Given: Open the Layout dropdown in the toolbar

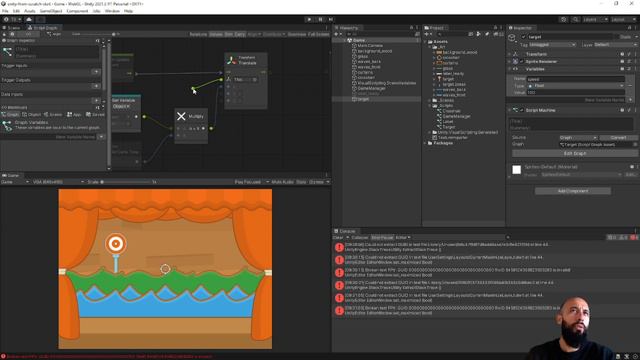Looking at the screenshot, I should pyautogui.click(x=623, y=19).
